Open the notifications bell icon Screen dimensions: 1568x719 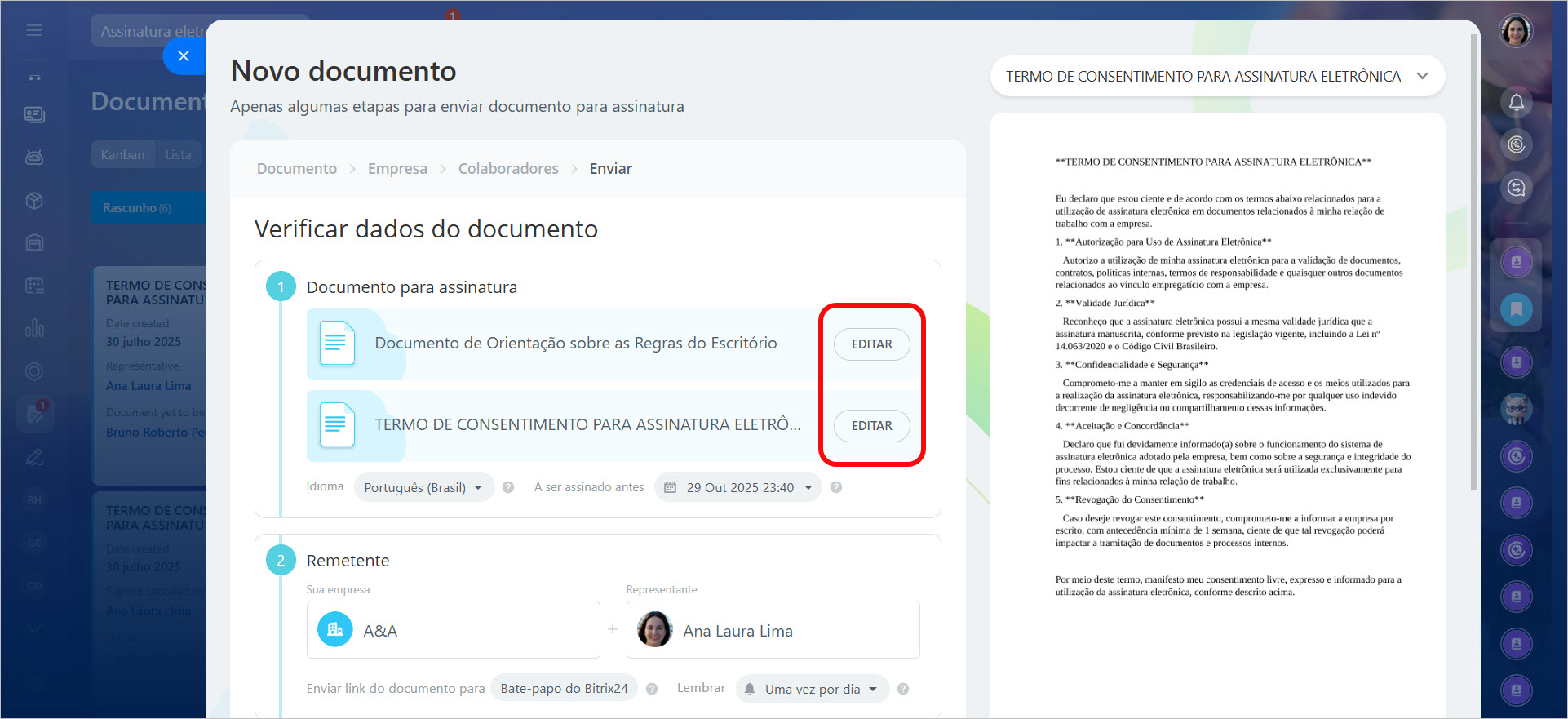click(x=1516, y=102)
